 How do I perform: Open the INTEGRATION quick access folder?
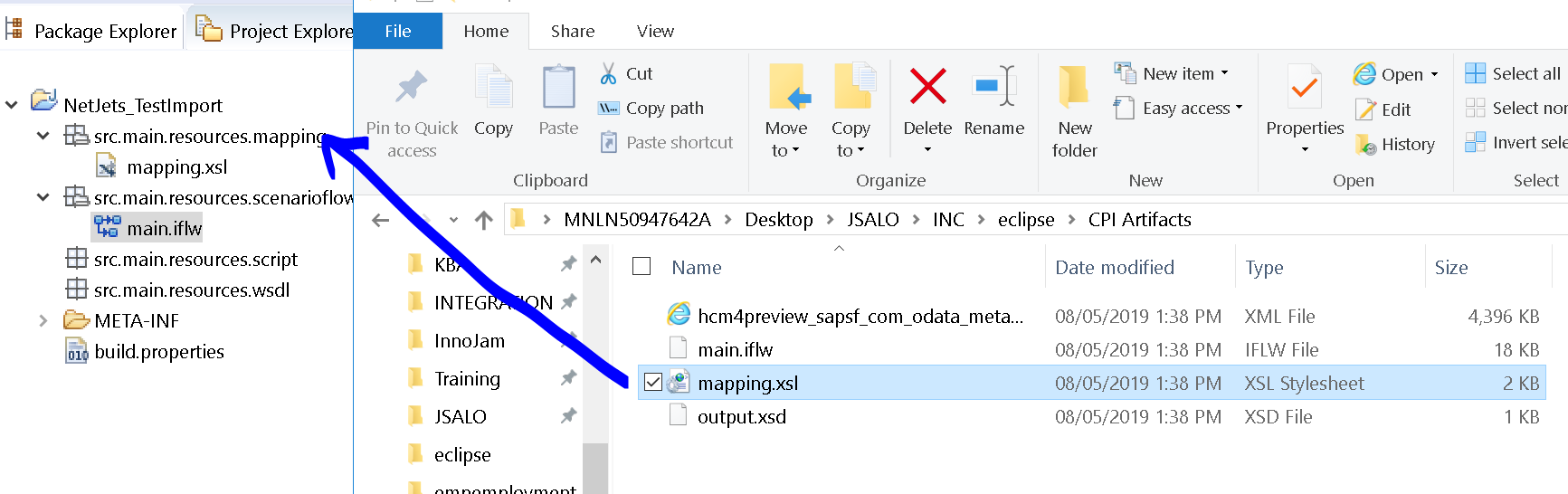click(493, 302)
